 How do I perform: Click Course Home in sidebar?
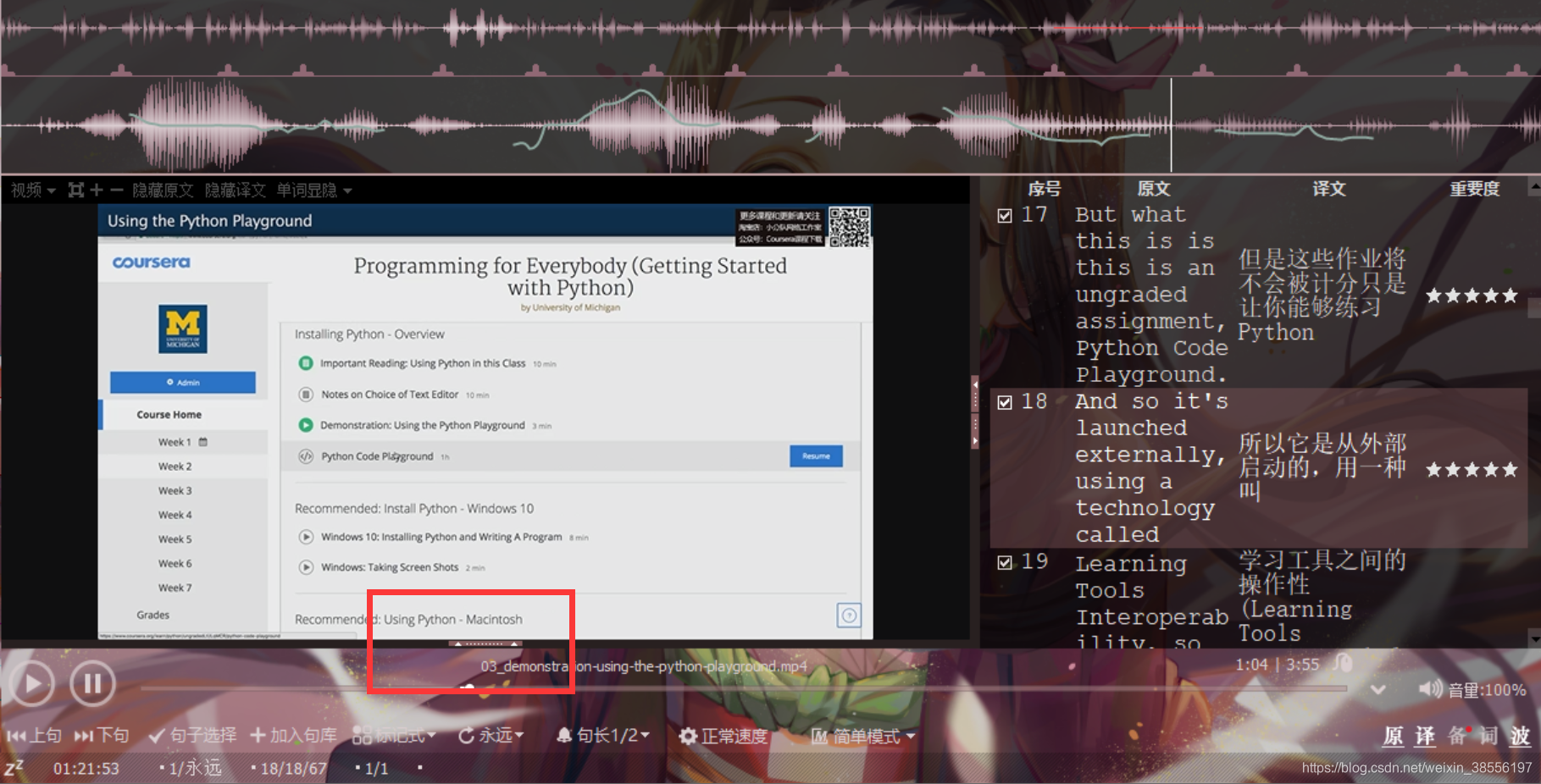(x=169, y=415)
